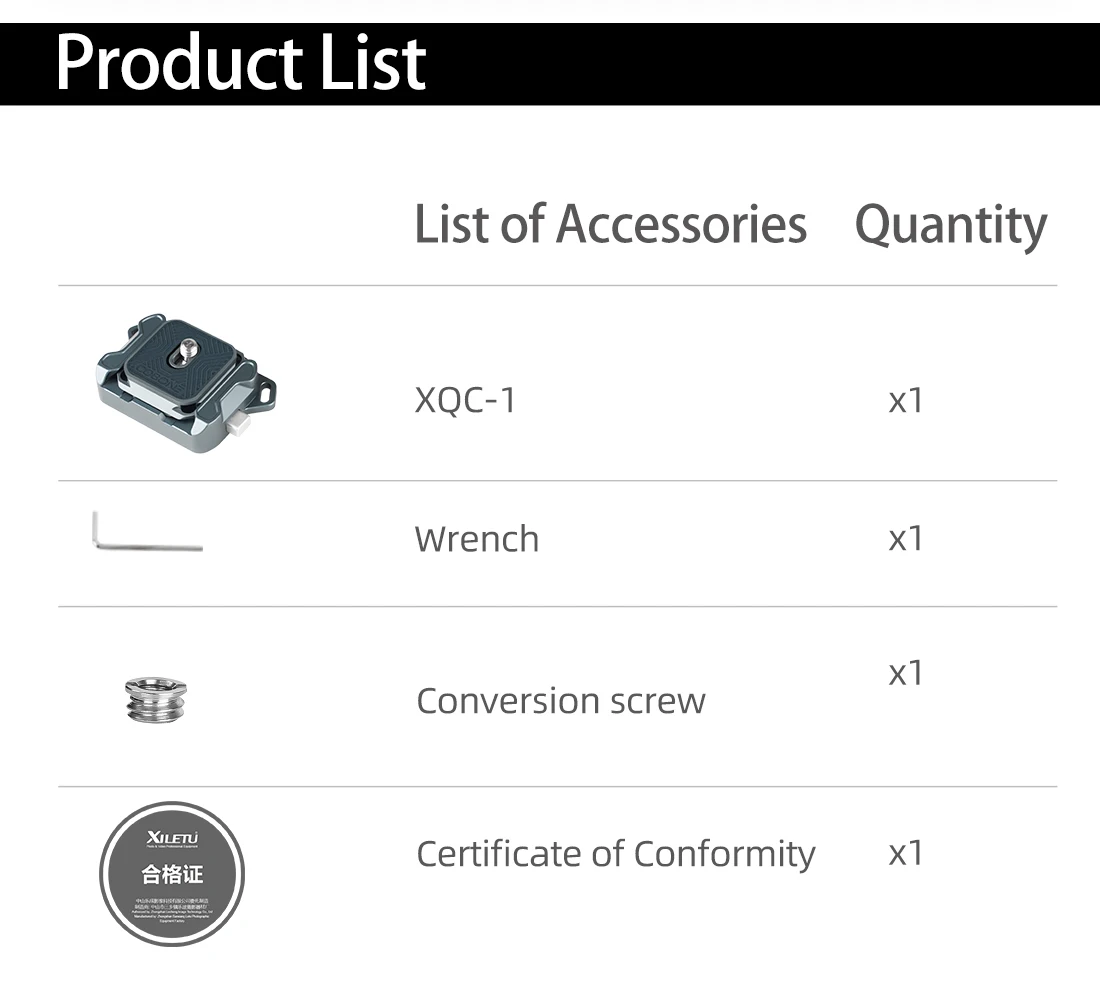Click the x1 quantity for Conversion screw
This screenshot has width=1100, height=995.
906,673
